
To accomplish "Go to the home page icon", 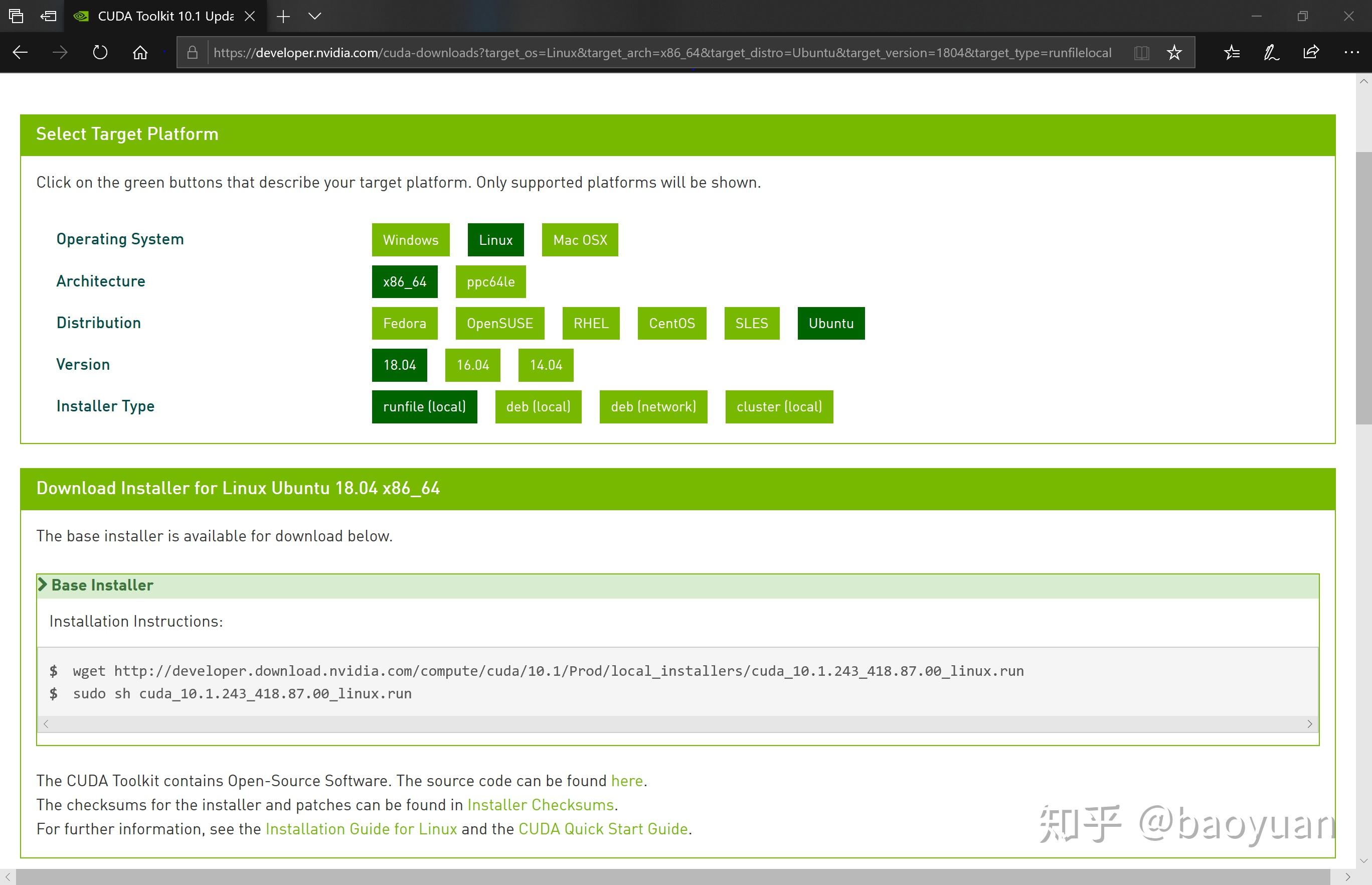I will pos(140,53).
